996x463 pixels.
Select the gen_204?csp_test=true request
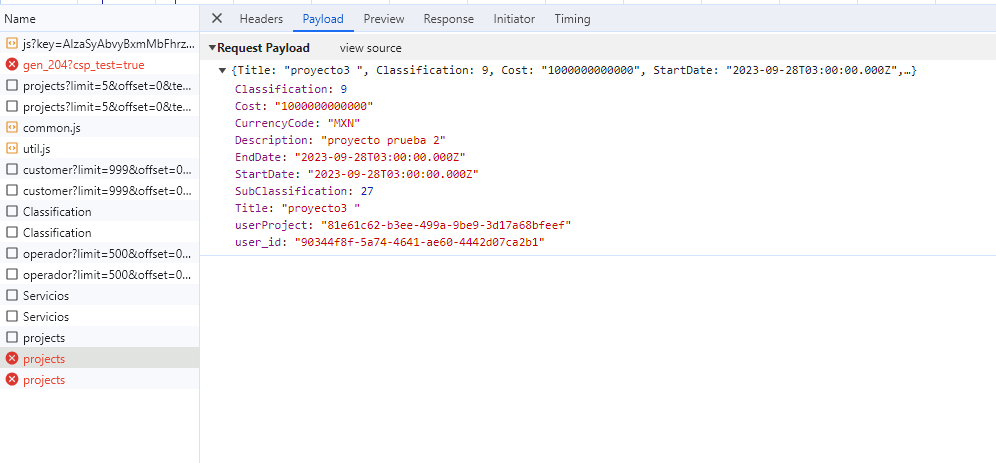point(83,65)
